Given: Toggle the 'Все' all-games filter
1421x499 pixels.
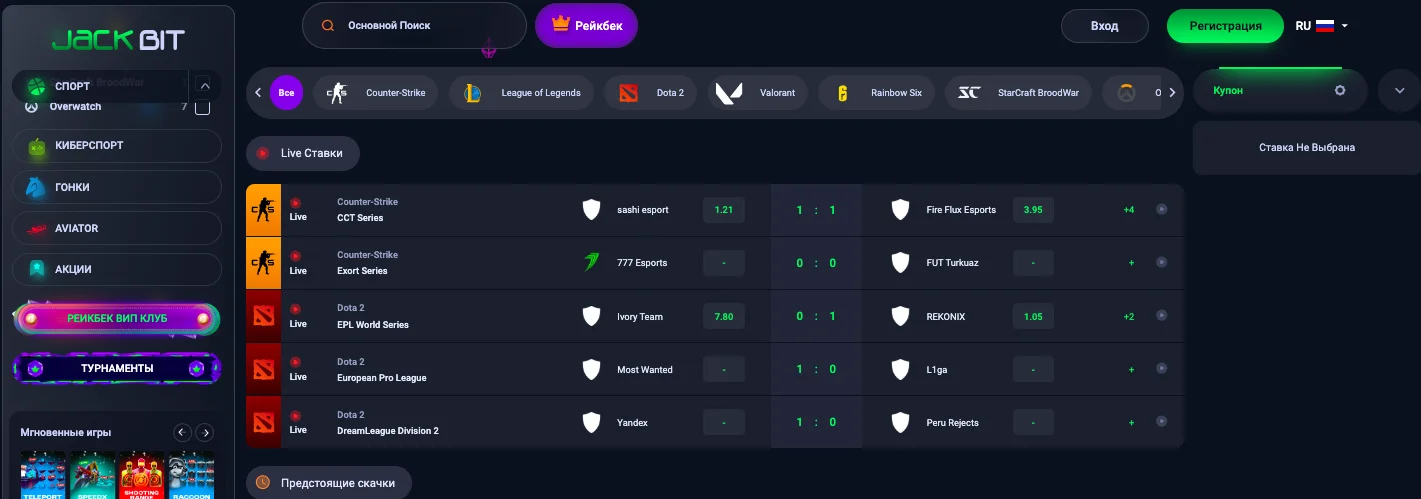Looking at the screenshot, I should (x=286, y=93).
